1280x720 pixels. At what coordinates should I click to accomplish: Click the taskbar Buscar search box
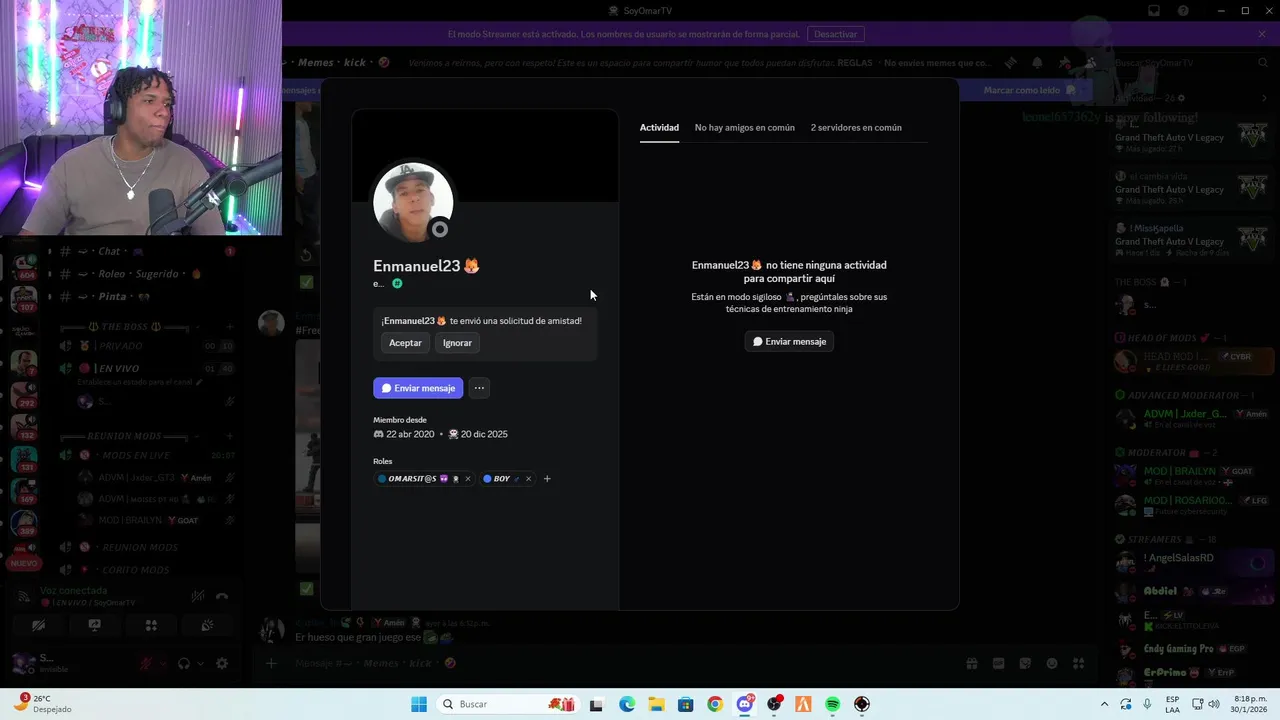507,704
